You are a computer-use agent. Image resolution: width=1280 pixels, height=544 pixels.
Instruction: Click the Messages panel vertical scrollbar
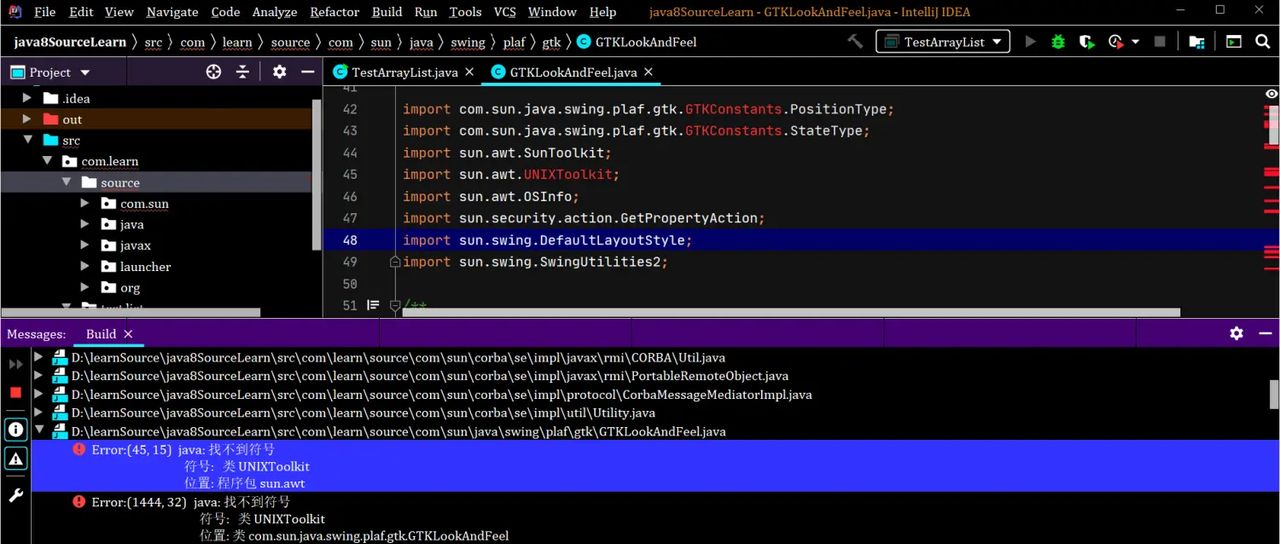[1274, 394]
